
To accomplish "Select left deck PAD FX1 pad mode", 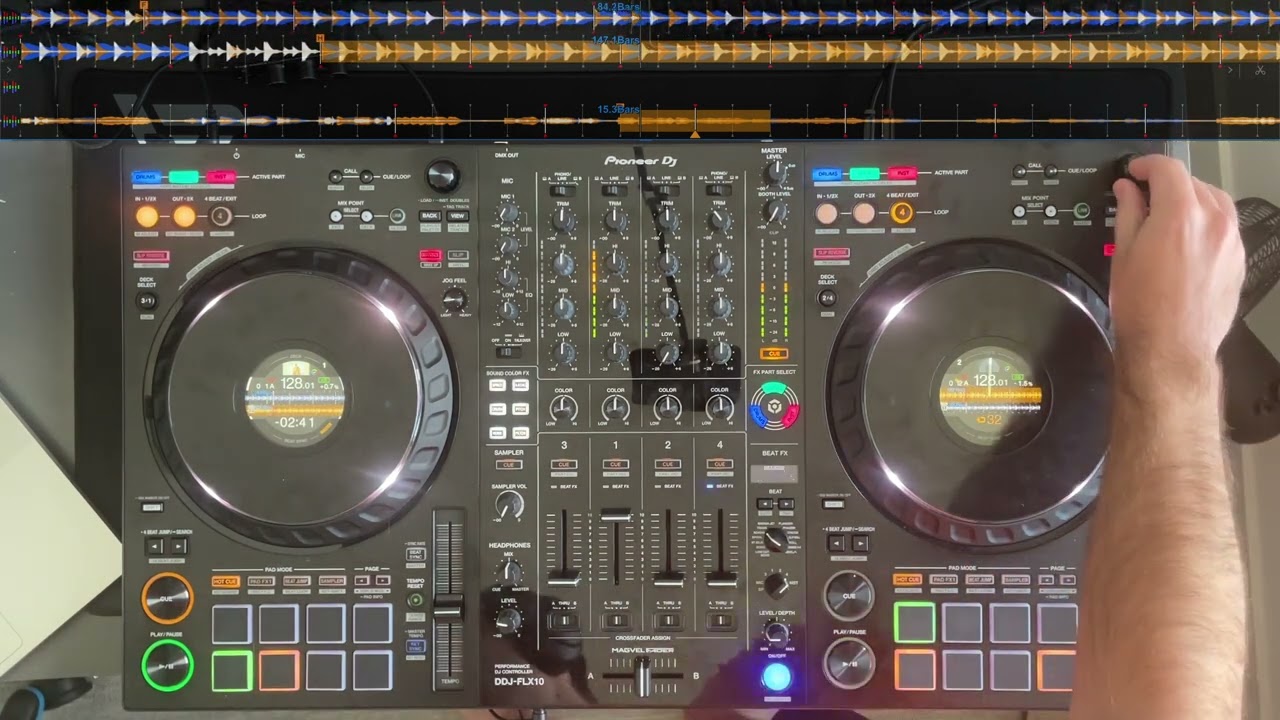I will [261, 581].
